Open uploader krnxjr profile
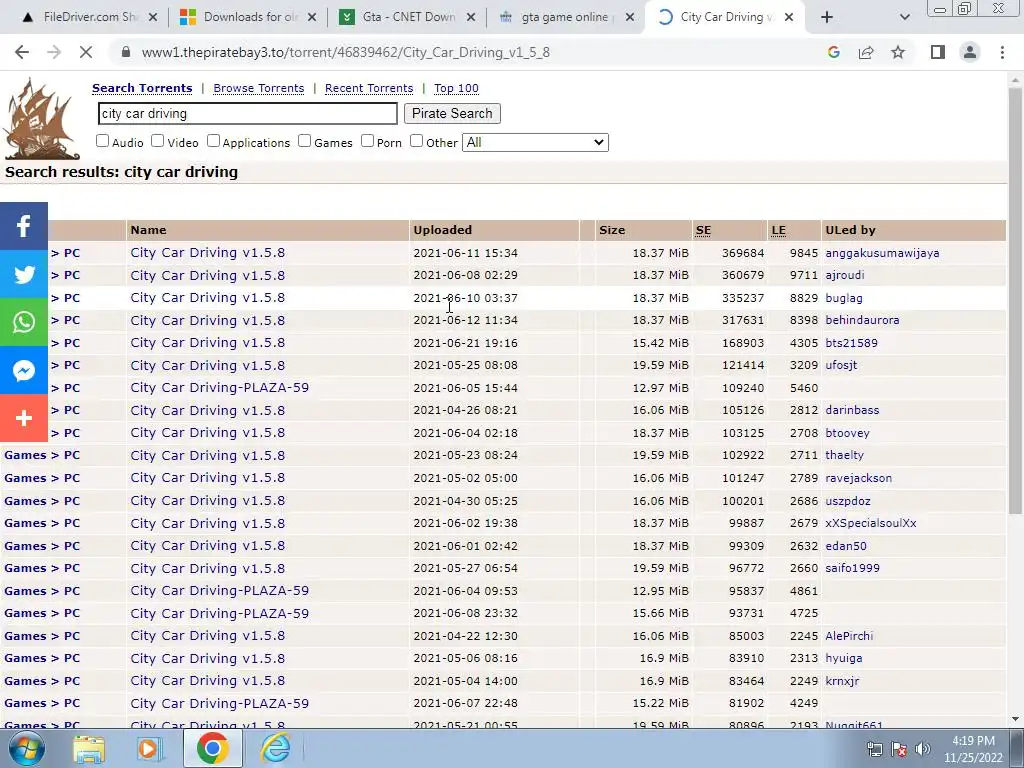 tap(842, 681)
